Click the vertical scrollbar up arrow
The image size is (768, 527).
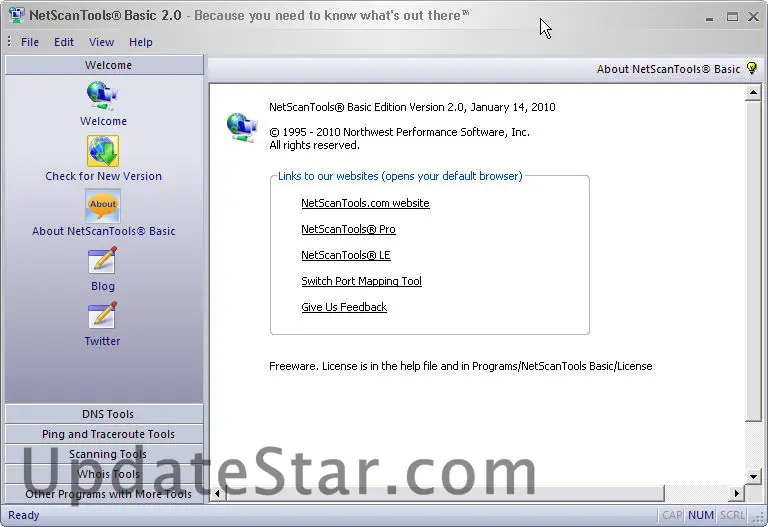(753, 92)
